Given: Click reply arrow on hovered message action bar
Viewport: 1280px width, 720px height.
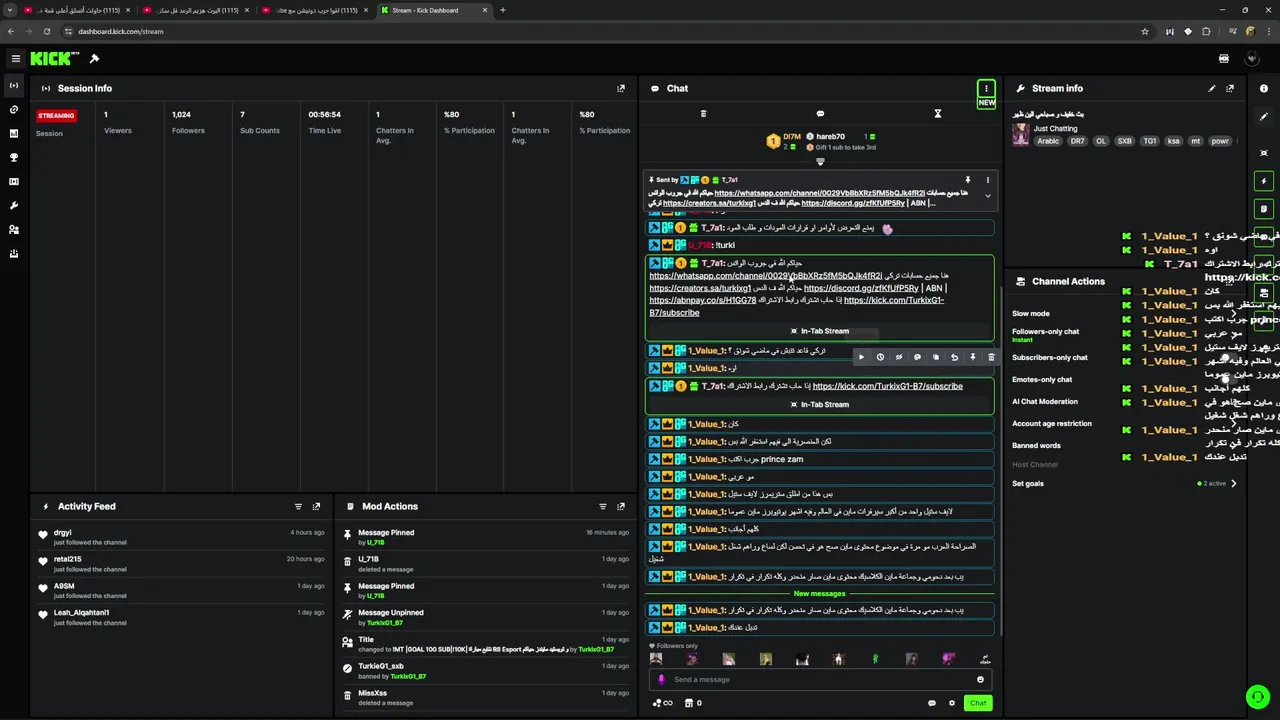Looking at the screenshot, I should (954, 357).
